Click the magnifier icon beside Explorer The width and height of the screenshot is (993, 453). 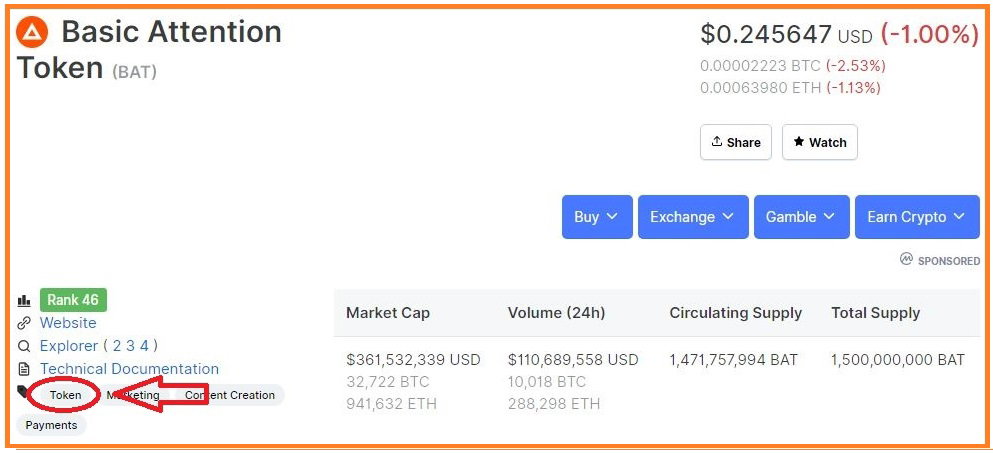pos(24,347)
